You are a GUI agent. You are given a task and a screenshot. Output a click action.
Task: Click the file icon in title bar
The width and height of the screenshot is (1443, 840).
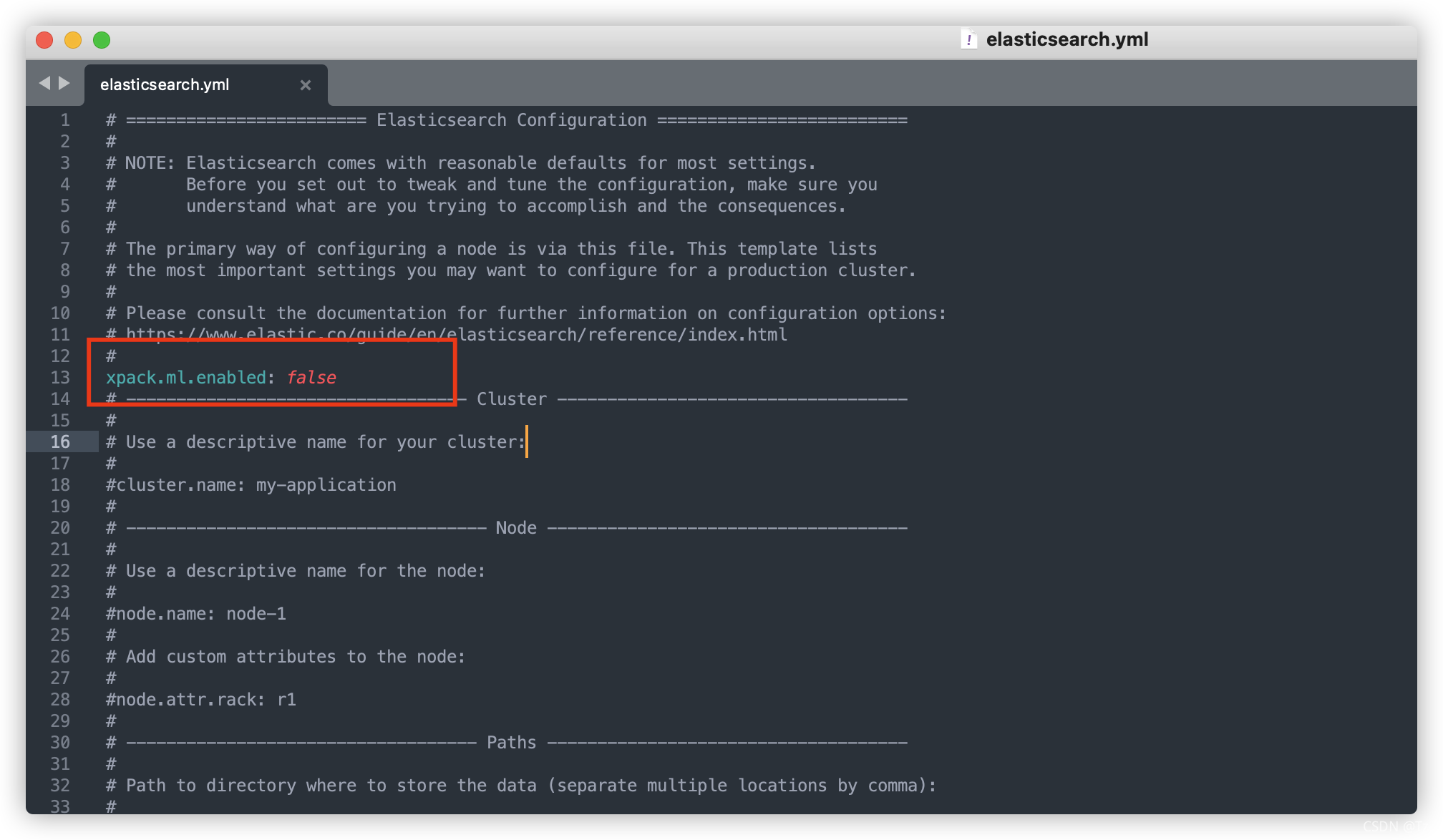(x=968, y=39)
